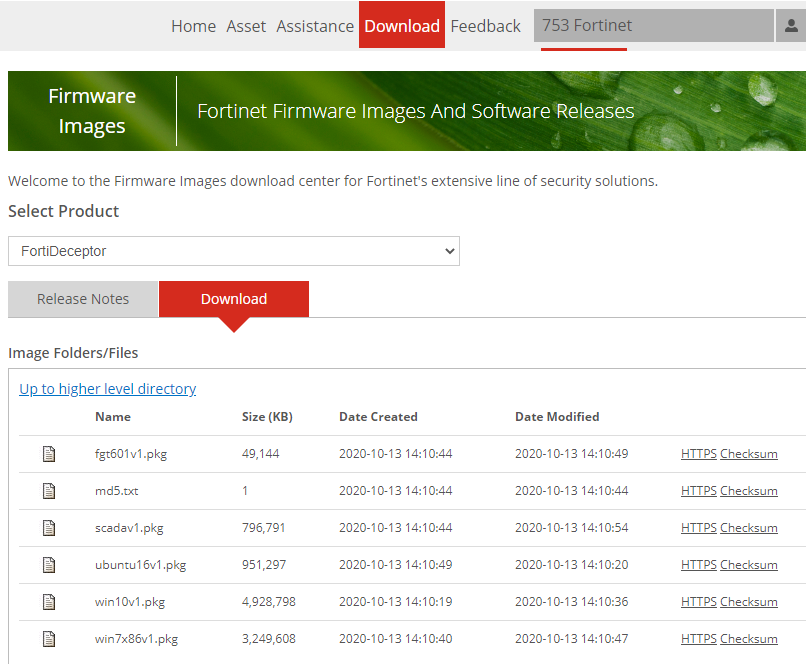Open Checksum for scadav1.pkg

click(748, 528)
